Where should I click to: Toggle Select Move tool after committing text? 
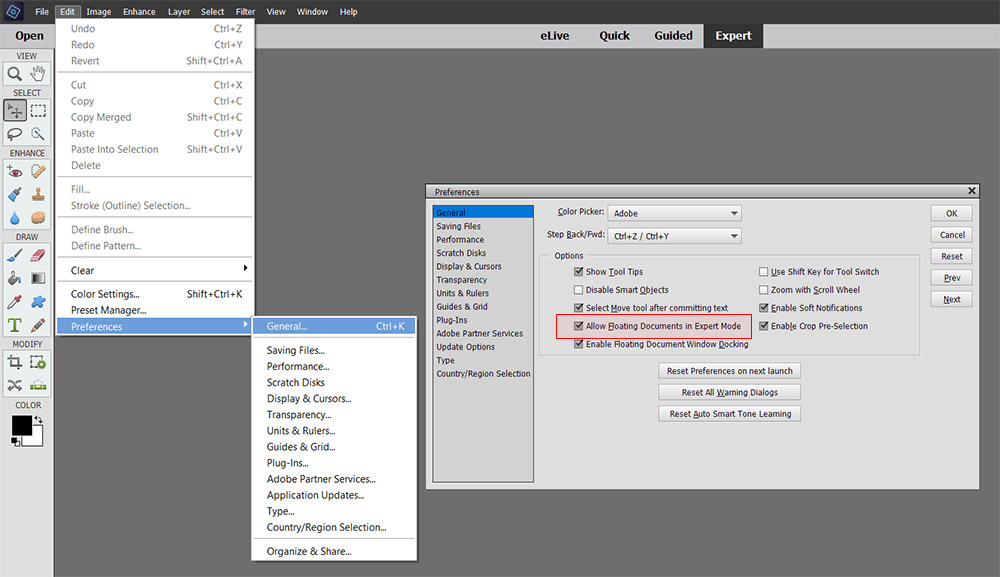578,308
